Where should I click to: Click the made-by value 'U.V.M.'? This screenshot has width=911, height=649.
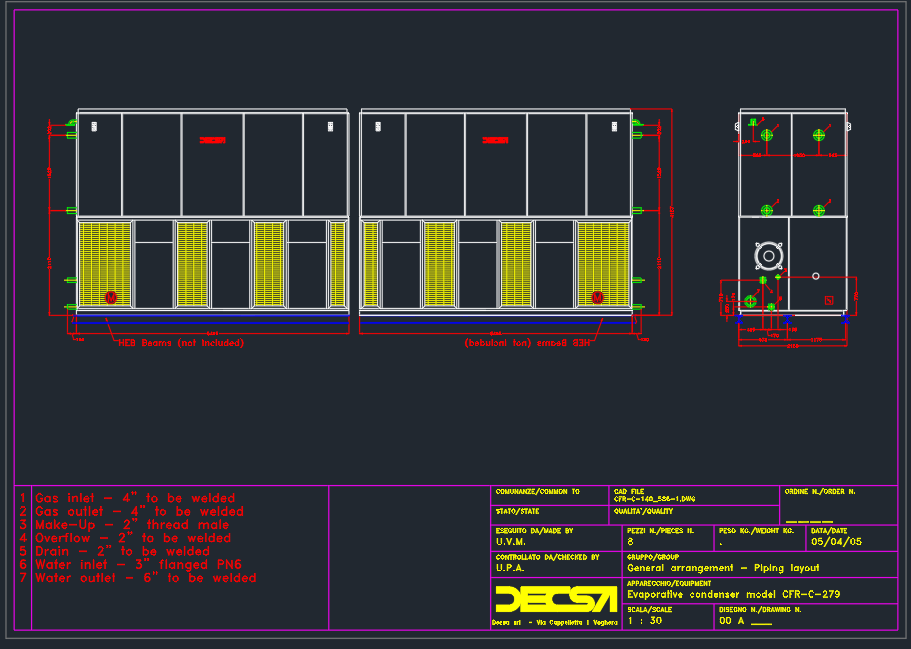tap(511, 542)
